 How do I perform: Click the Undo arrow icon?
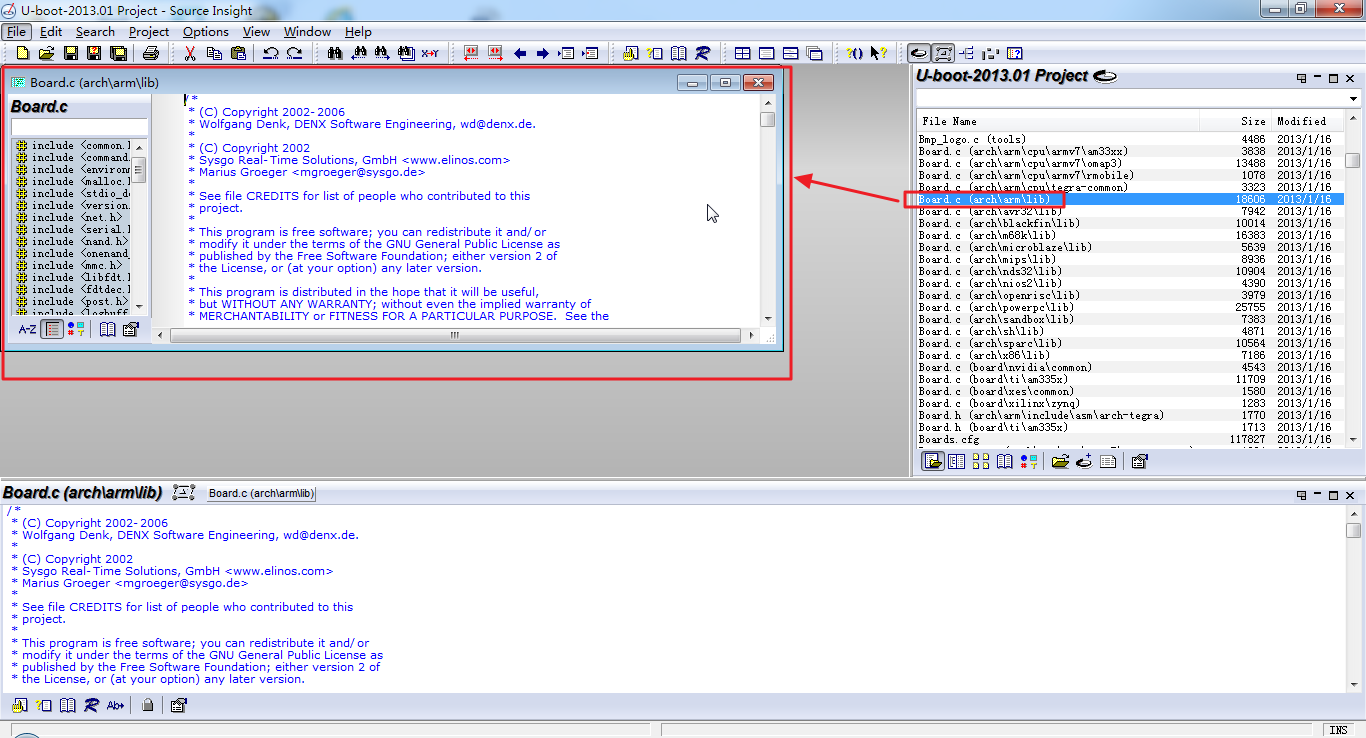[271, 53]
